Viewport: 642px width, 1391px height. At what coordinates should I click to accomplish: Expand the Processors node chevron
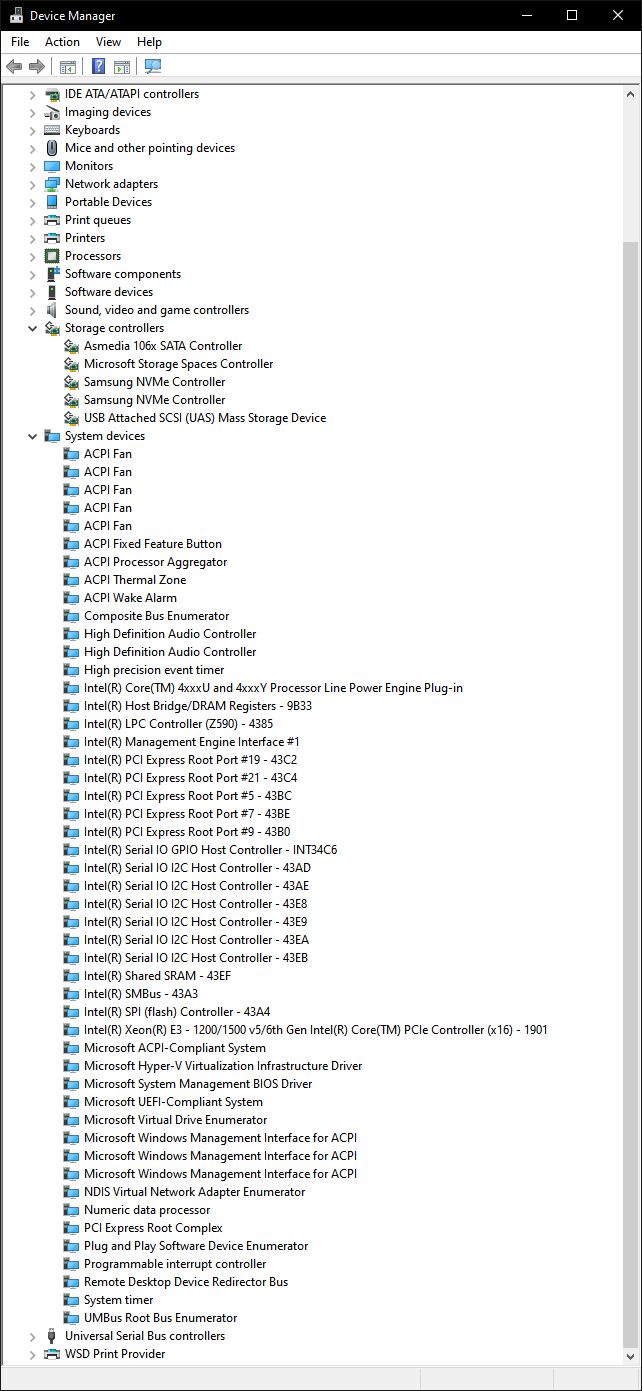[x=32, y=256]
